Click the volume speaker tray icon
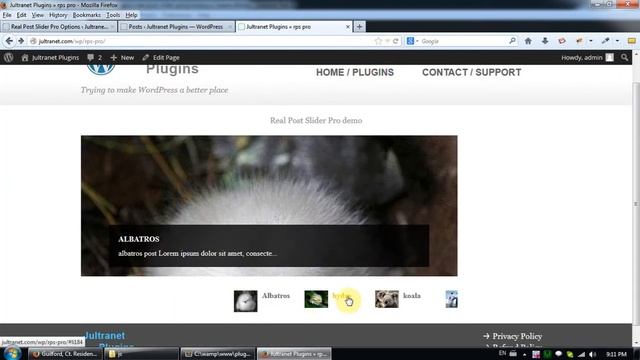 (x=593, y=354)
